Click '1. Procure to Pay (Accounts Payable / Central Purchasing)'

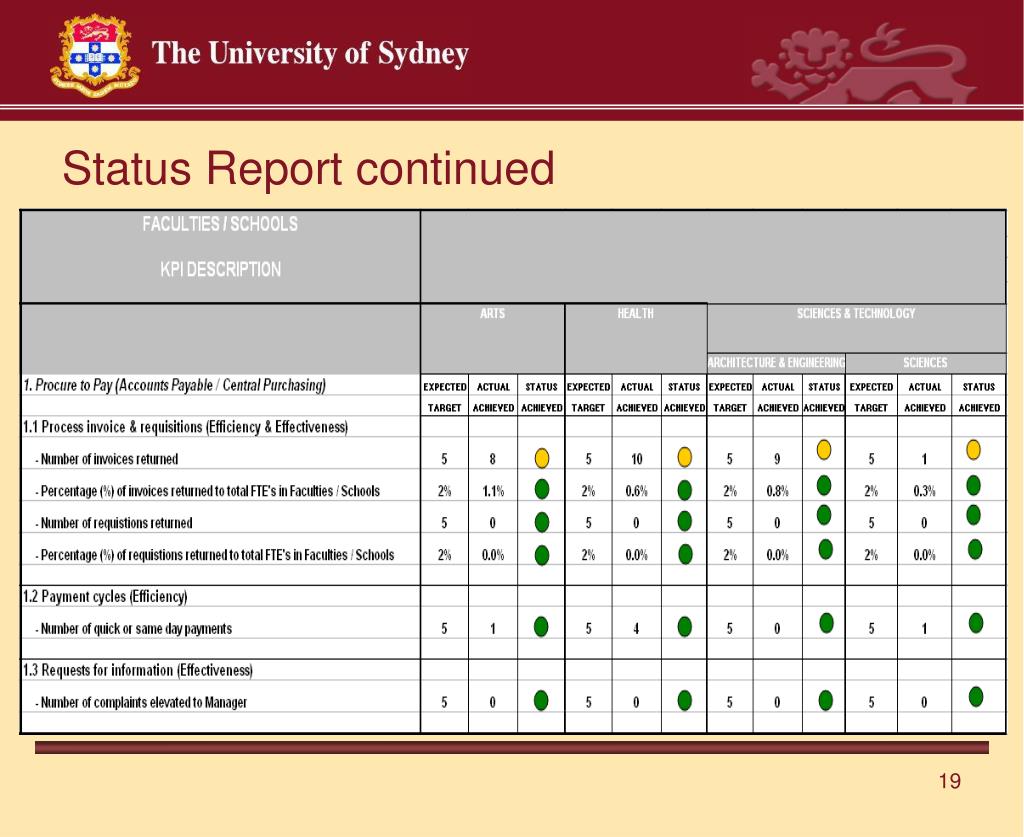(174, 385)
